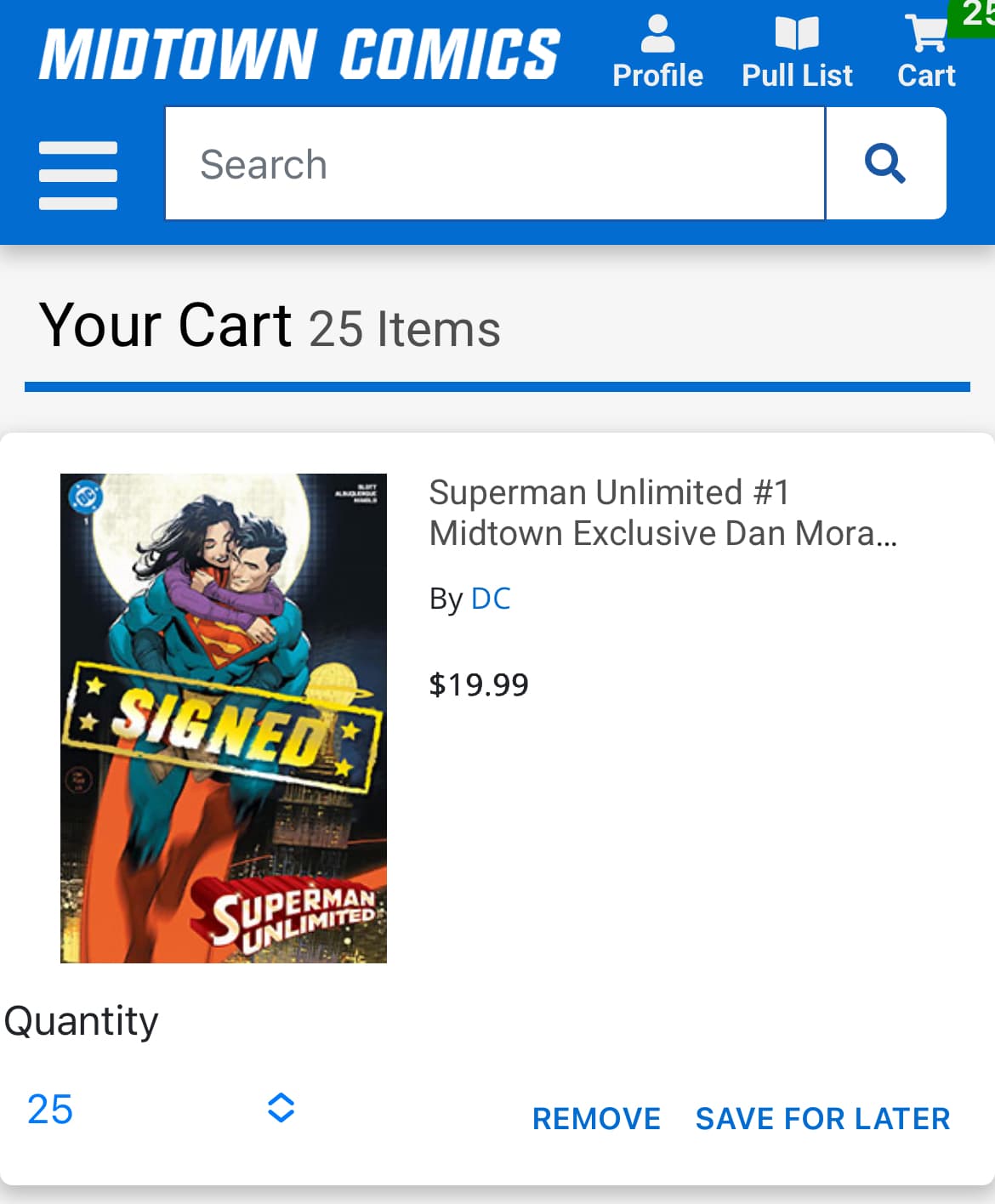Click the Superman Unlimited signed cover thumbnail
The width and height of the screenshot is (995, 1204).
tap(224, 718)
